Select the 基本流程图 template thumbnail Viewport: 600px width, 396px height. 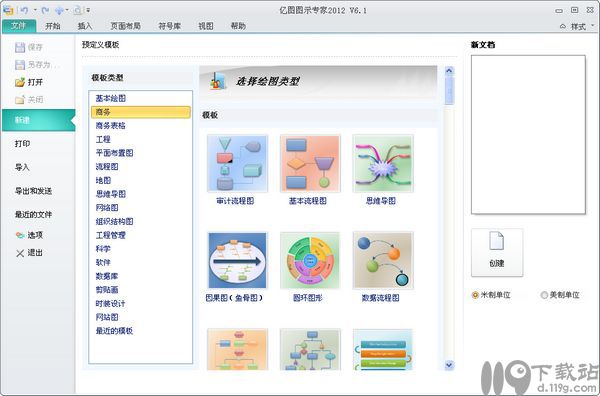(x=310, y=163)
